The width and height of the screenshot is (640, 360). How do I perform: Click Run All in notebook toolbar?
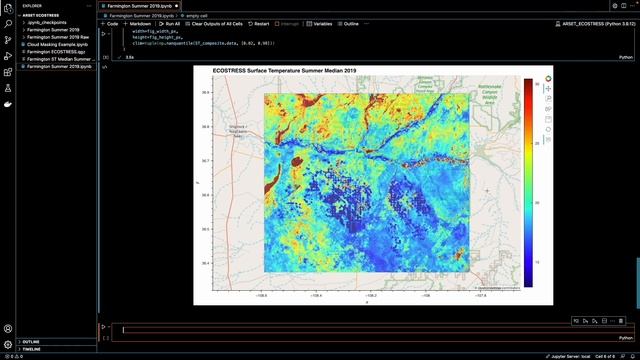click(169, 24)
